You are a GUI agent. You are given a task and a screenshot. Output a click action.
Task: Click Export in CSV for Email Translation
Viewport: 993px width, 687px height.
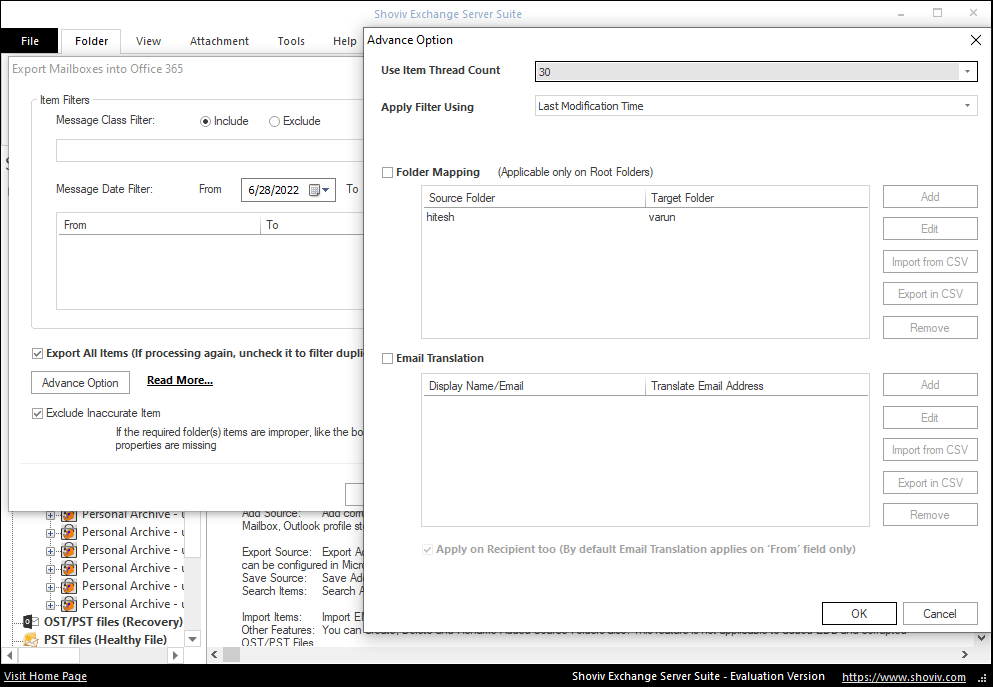click(x=930, y=483)
